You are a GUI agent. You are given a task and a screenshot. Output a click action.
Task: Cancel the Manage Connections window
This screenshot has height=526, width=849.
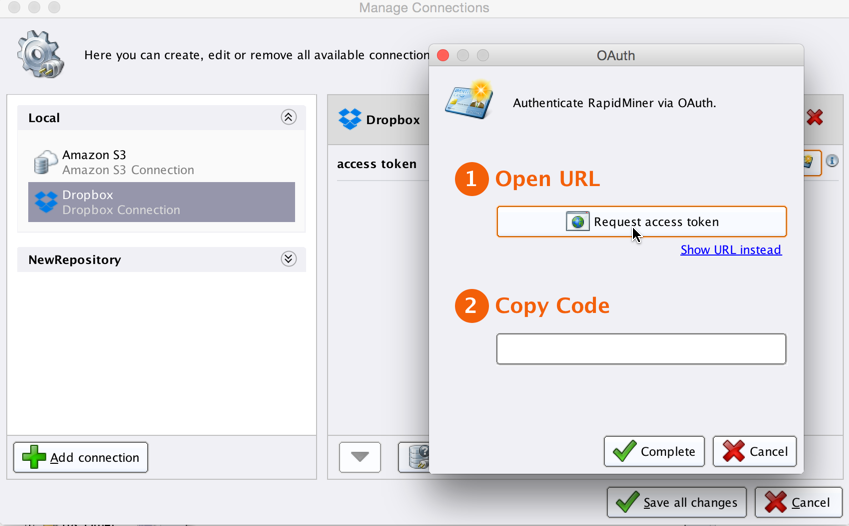click(797, 502)
